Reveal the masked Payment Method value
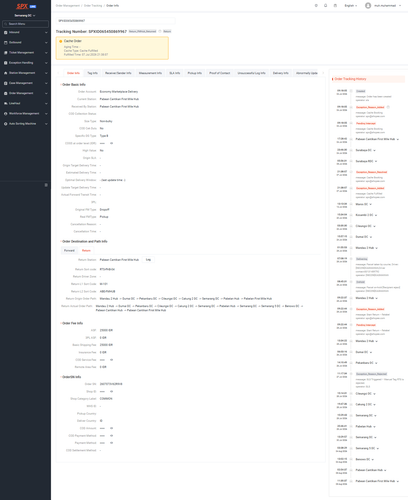The width and height of the screenshot is (408, 500). 111,443
